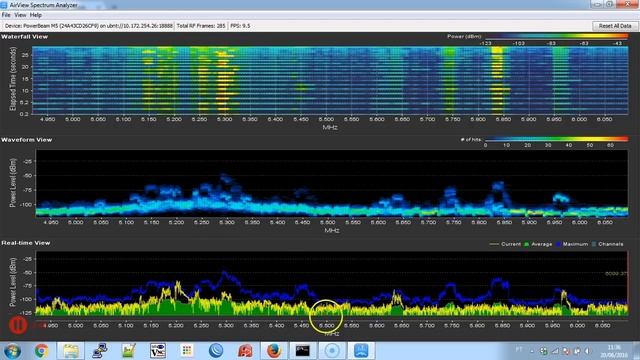Click the Total RF Frames counter

coord(201,26)
